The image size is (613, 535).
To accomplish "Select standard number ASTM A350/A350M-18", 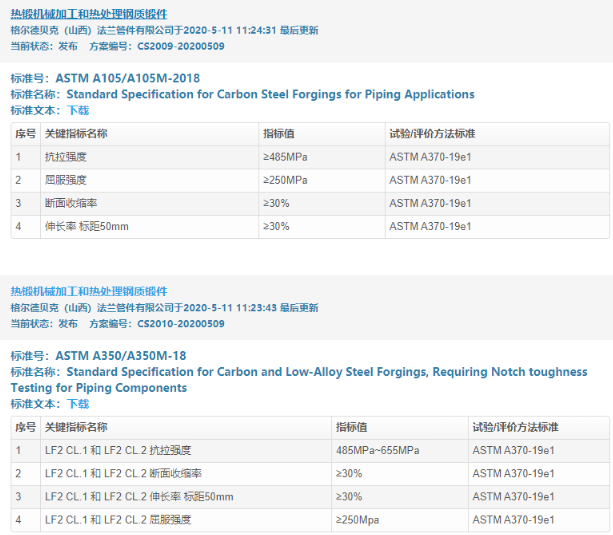I will click(x=120, y=356).
